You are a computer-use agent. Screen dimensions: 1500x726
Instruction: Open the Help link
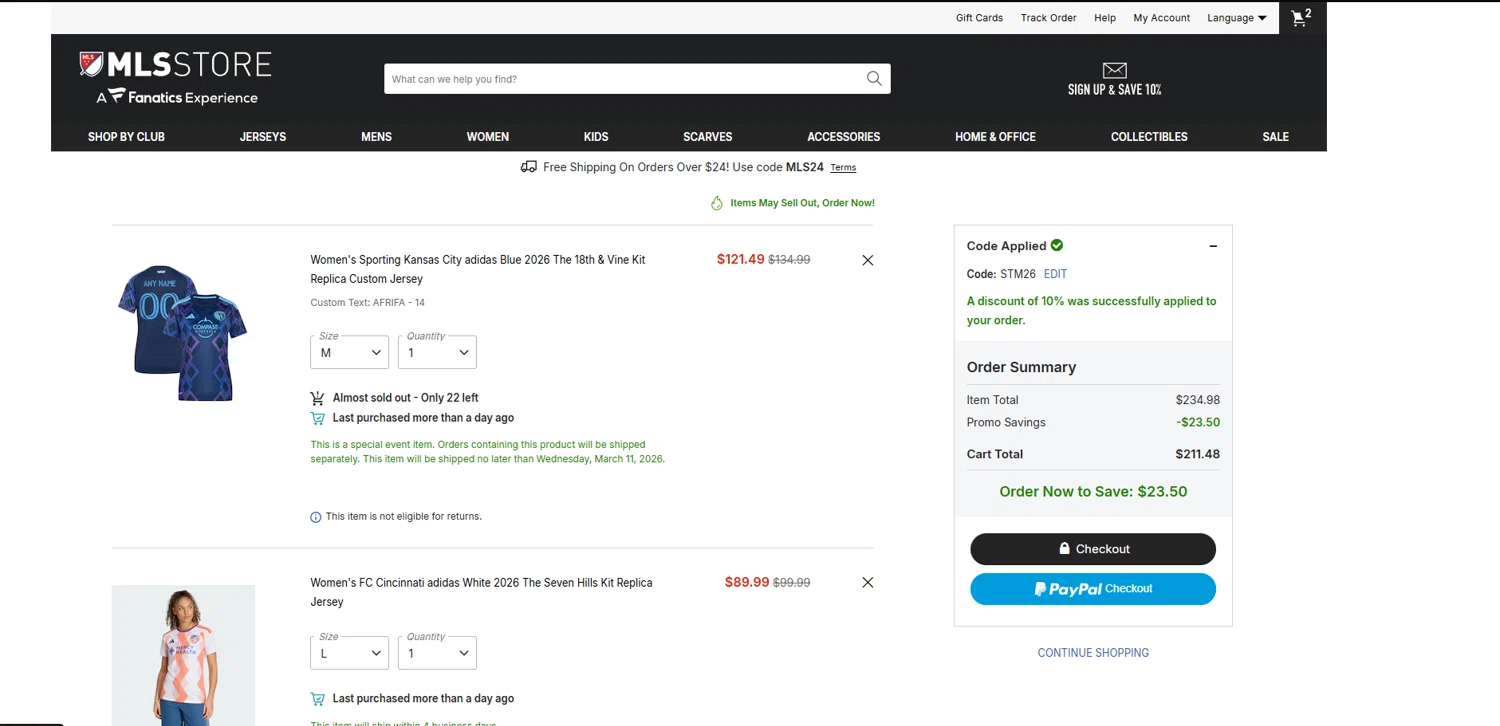pyautogui.click(x=1105, y=18)
